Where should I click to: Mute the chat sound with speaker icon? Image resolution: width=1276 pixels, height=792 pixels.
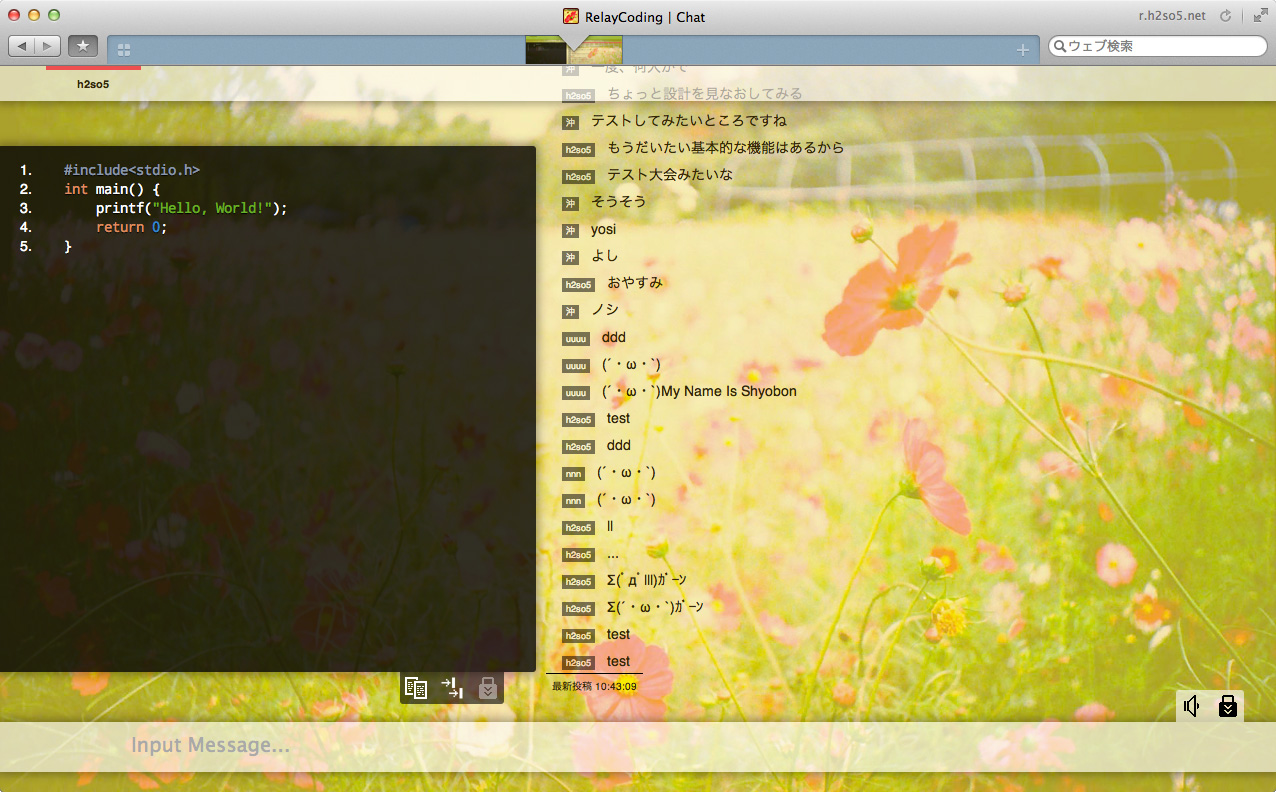(x=1191, y=706)
